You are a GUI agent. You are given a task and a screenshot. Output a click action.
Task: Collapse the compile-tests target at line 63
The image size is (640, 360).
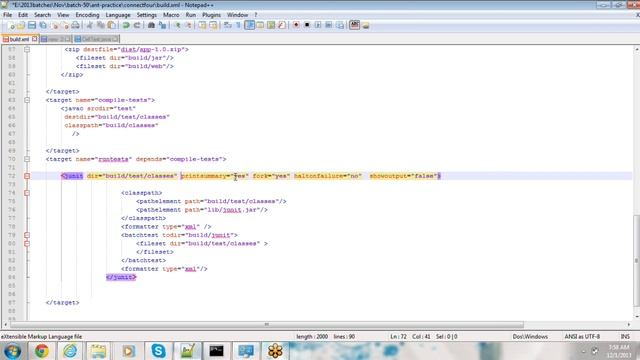click(x=27, y=100)
